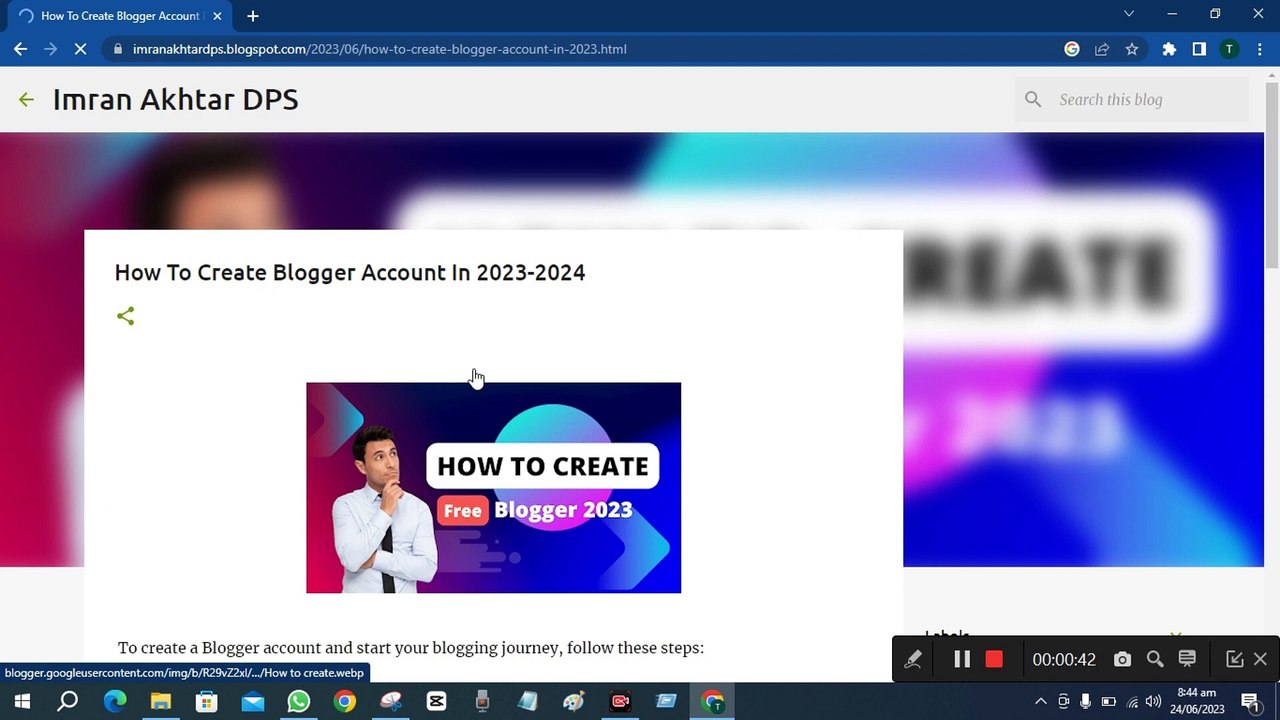Screen dimensions: 1280x720
Task: Open the How To Create Blogger 2023 image
Action: 493,487
